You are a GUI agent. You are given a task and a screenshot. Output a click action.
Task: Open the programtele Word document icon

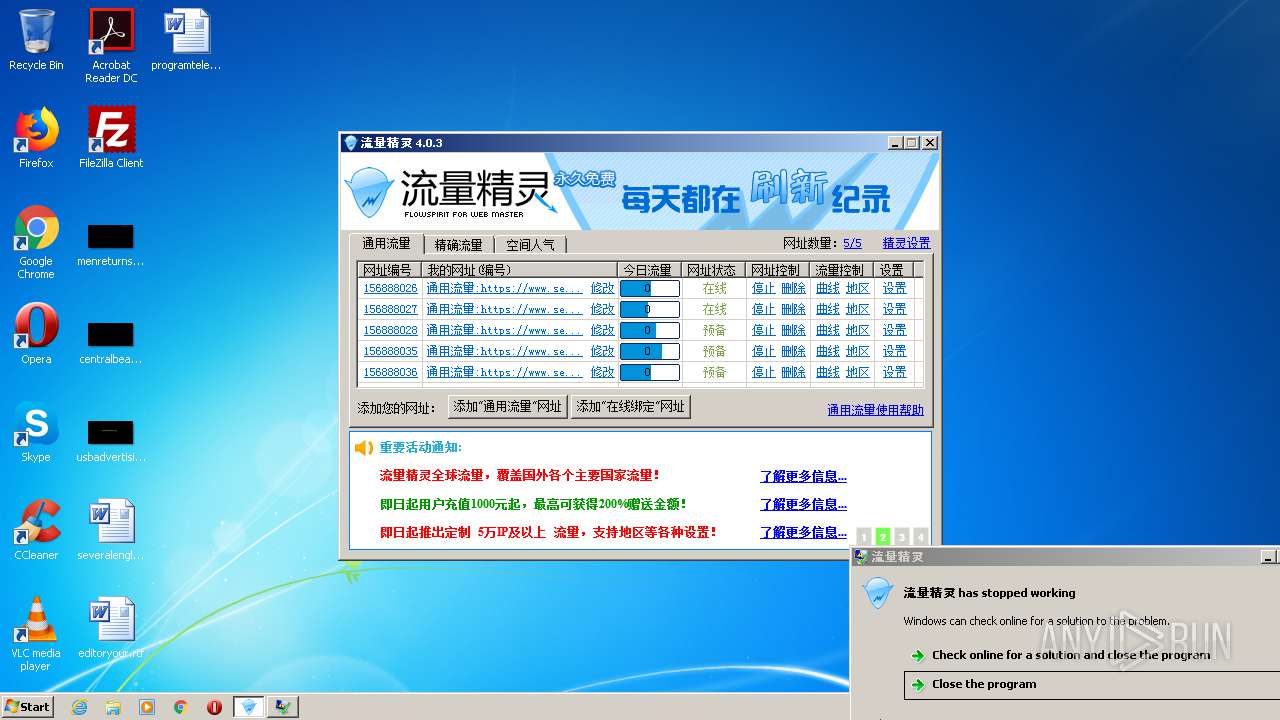(x=186, y=40)
